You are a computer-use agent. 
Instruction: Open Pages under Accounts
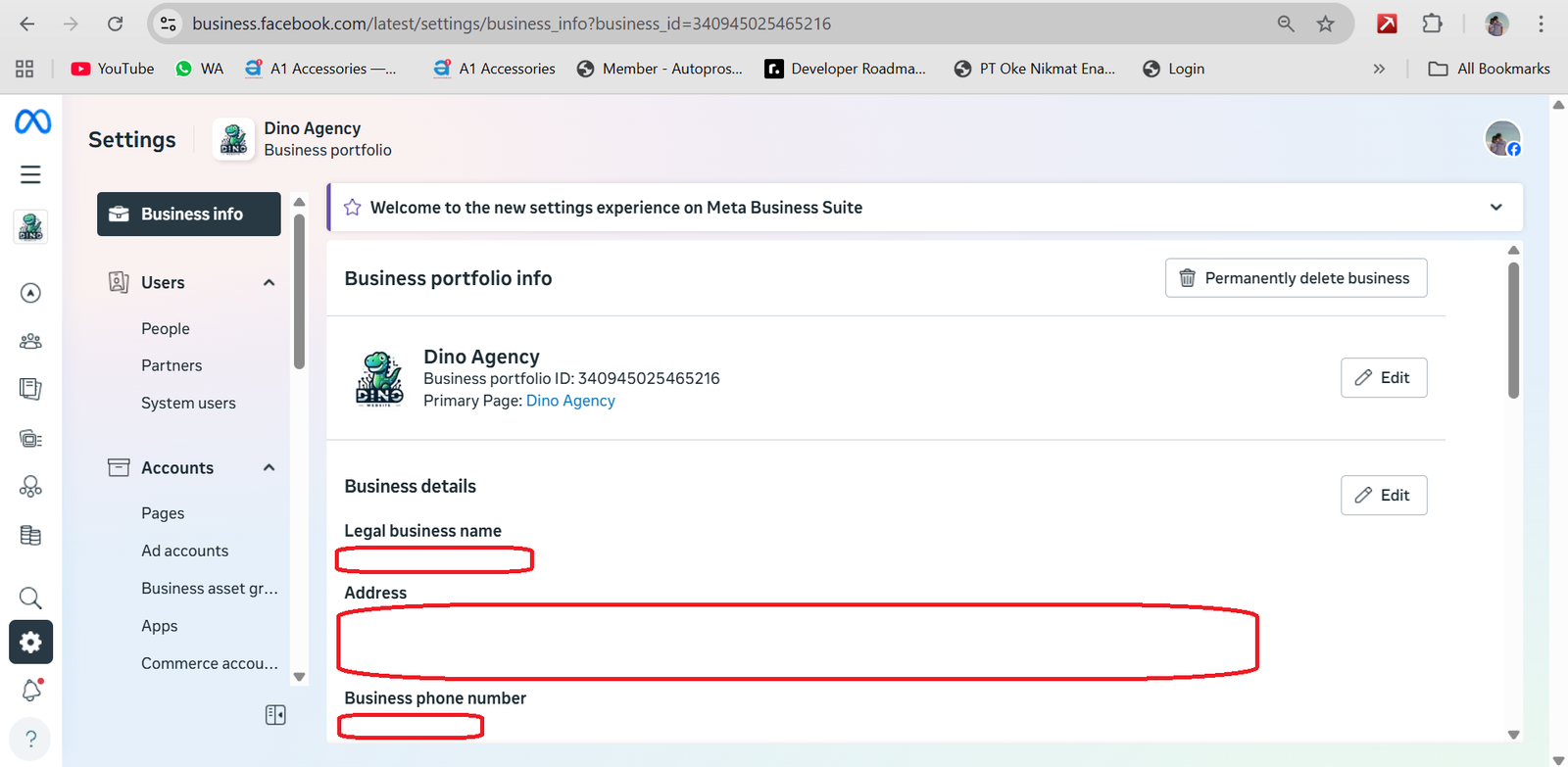click(163, 513)
